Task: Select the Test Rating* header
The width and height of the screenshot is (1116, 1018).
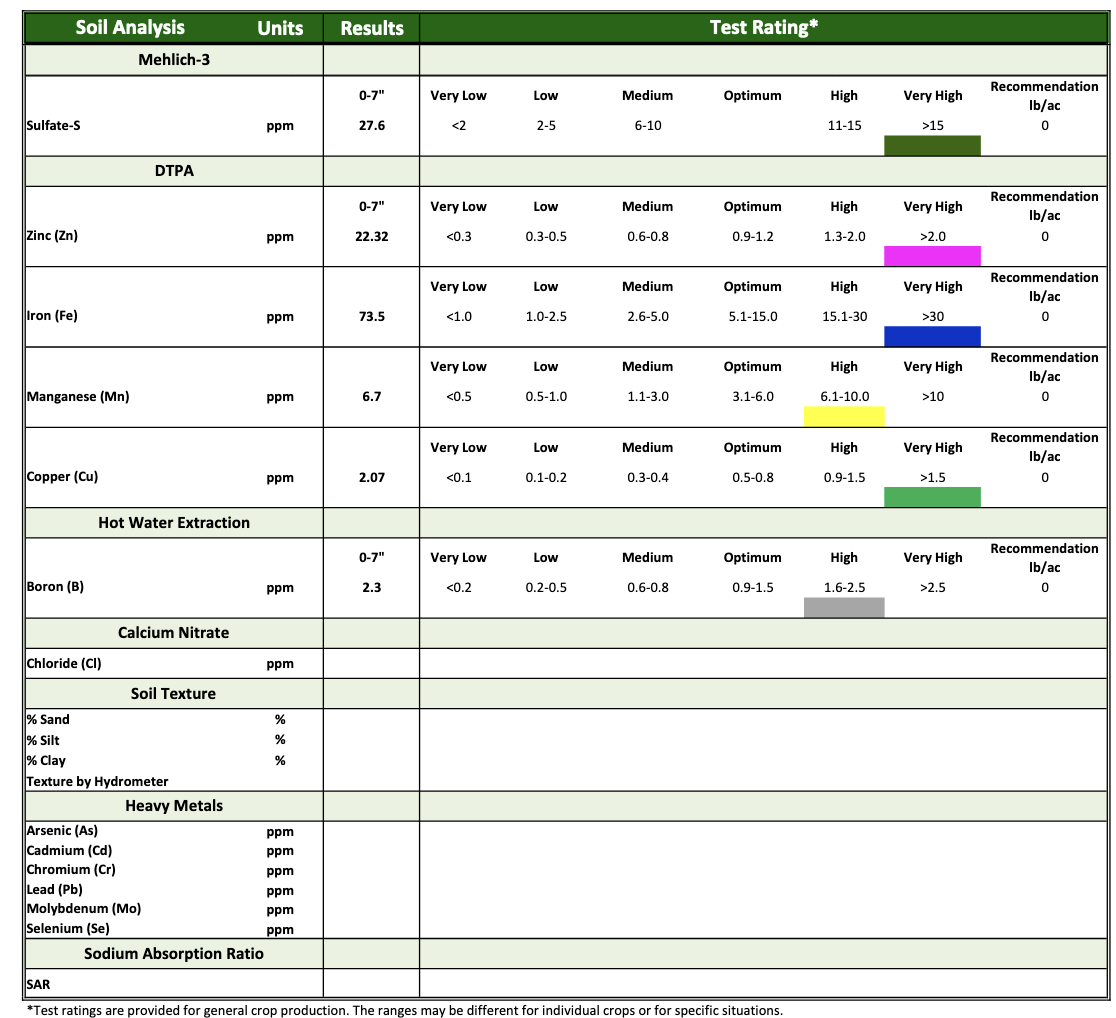Action: point(764,28)
